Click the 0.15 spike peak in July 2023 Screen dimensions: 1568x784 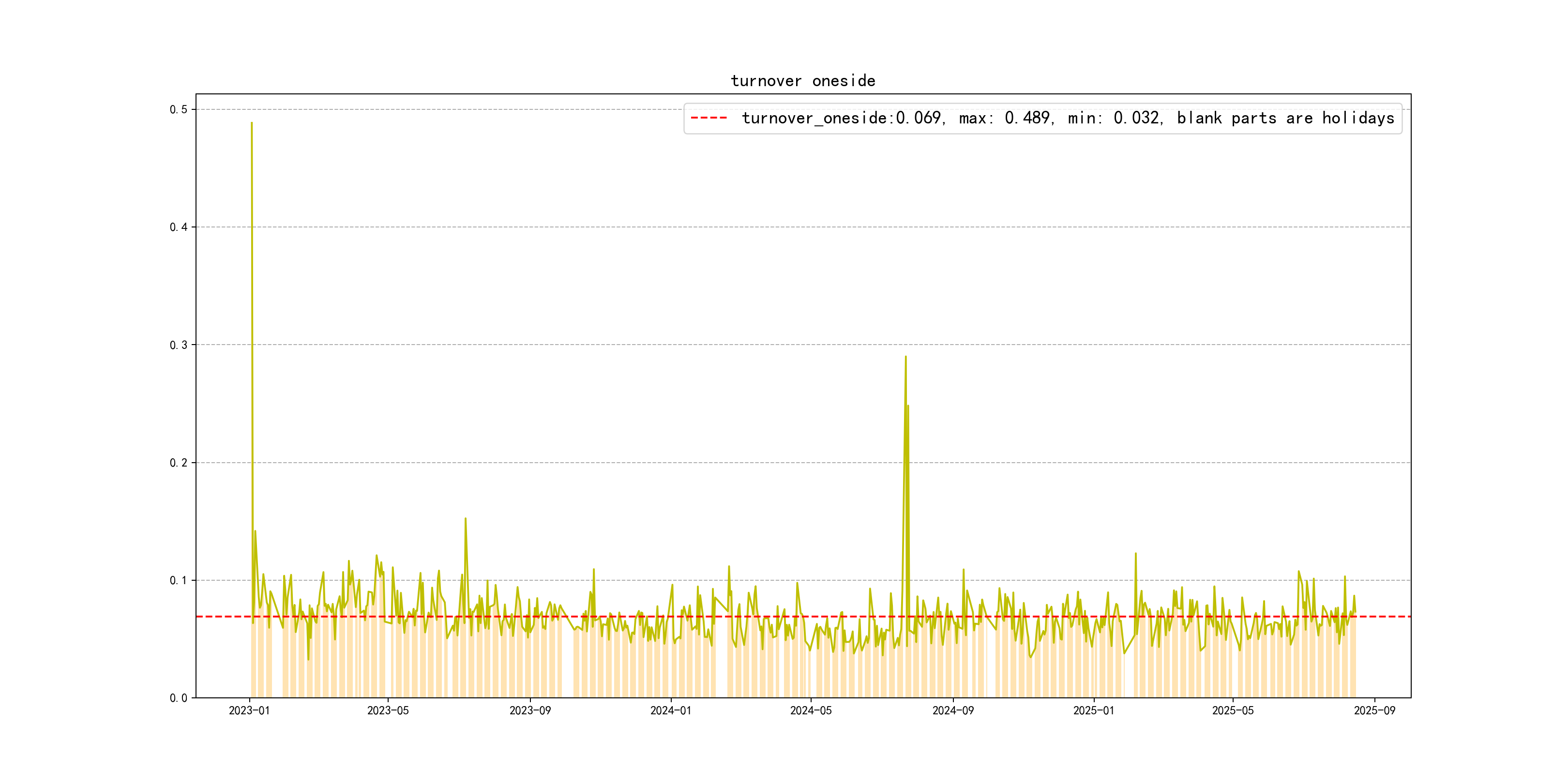click(466, 519)
